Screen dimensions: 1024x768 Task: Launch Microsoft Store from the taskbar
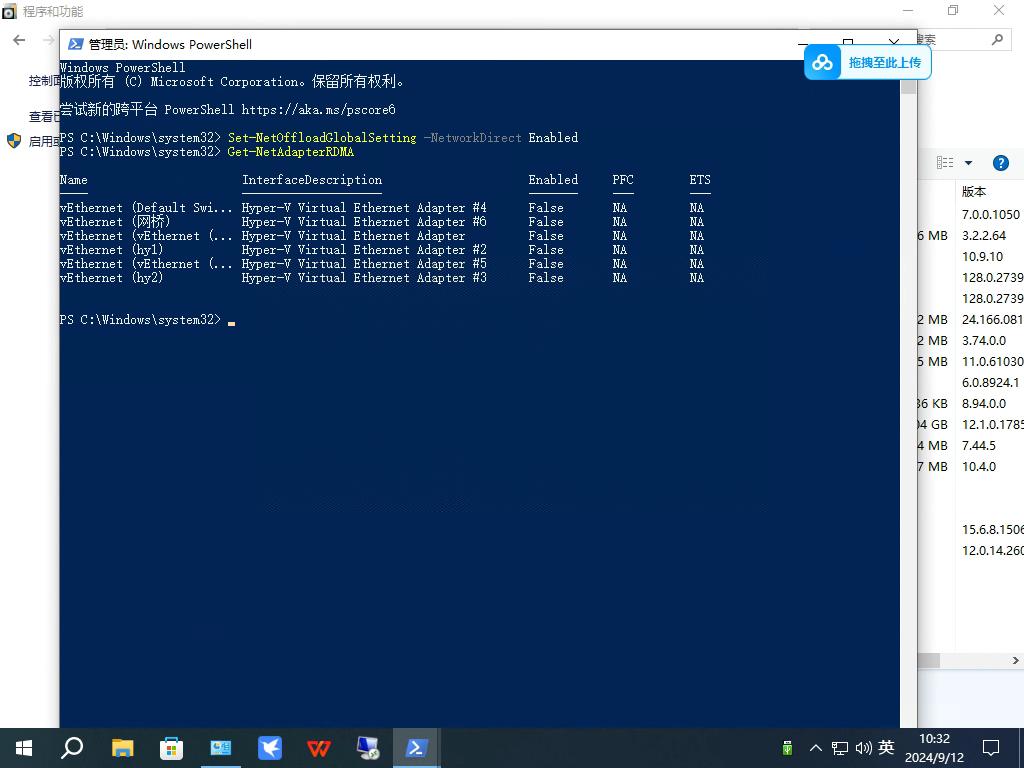point(172,748)
